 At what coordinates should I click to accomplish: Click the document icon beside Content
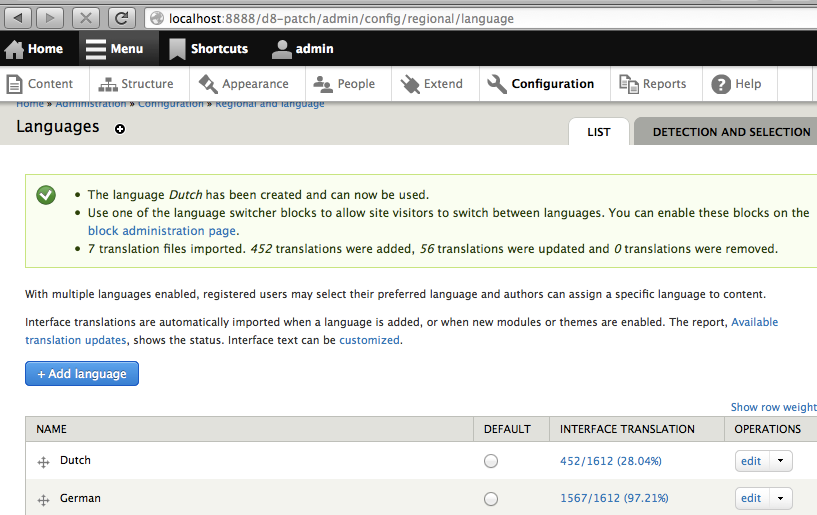[15, 84]
